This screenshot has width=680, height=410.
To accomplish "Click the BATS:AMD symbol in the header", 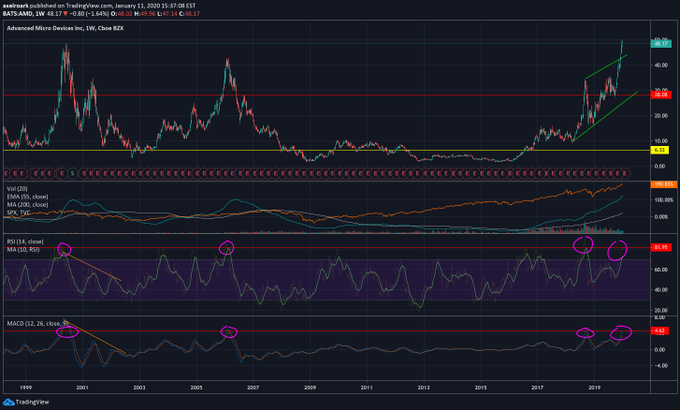I will [x=18, y=14].
